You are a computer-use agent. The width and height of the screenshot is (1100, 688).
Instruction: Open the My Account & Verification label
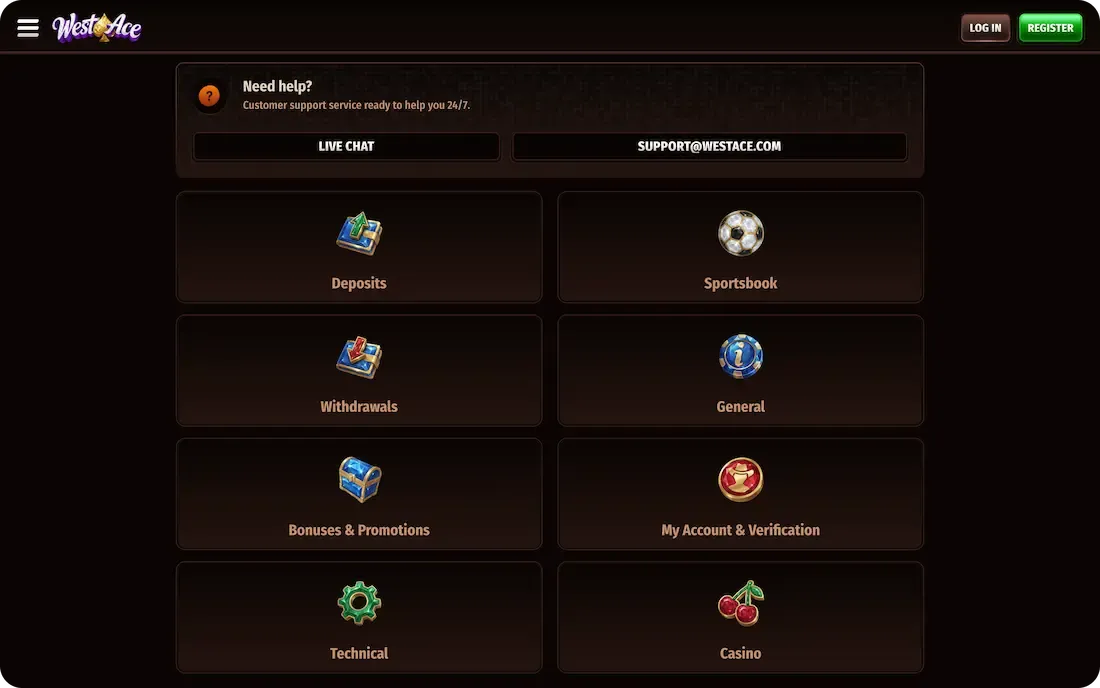point(741,530)
